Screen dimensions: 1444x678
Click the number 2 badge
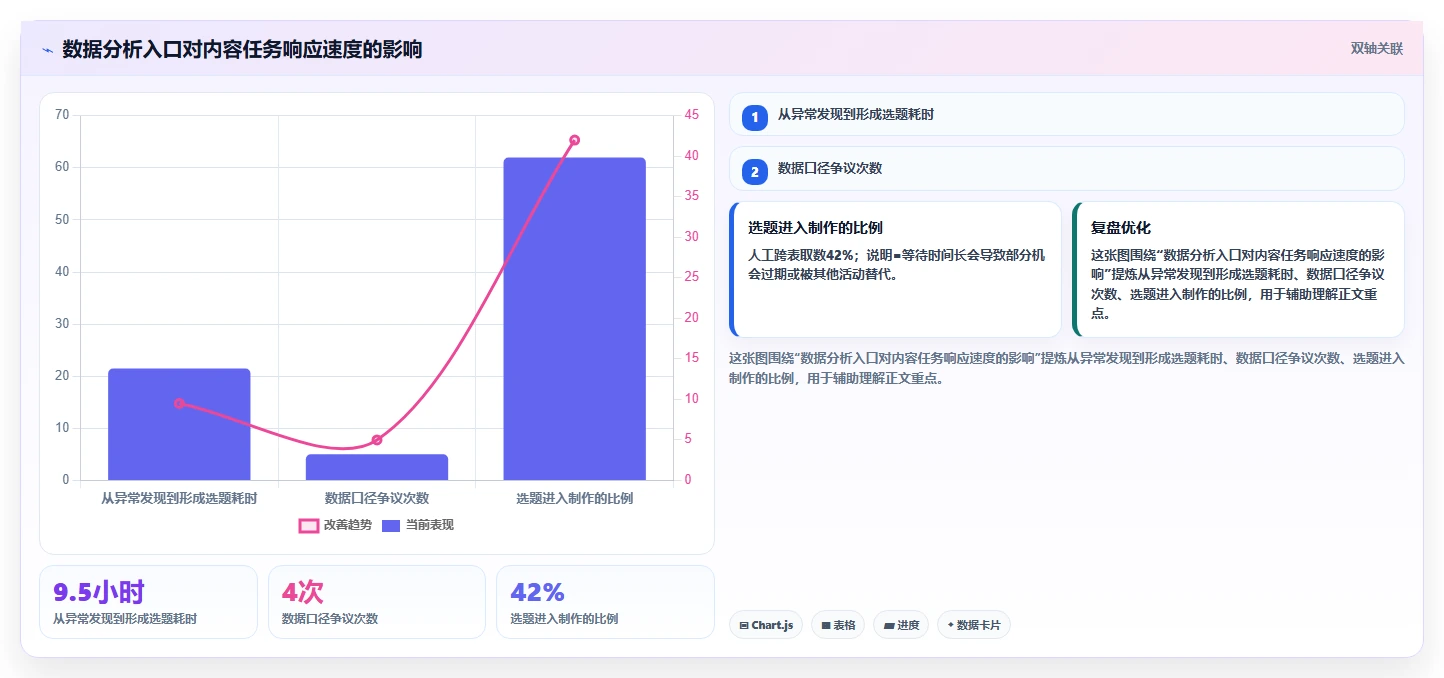755,172
